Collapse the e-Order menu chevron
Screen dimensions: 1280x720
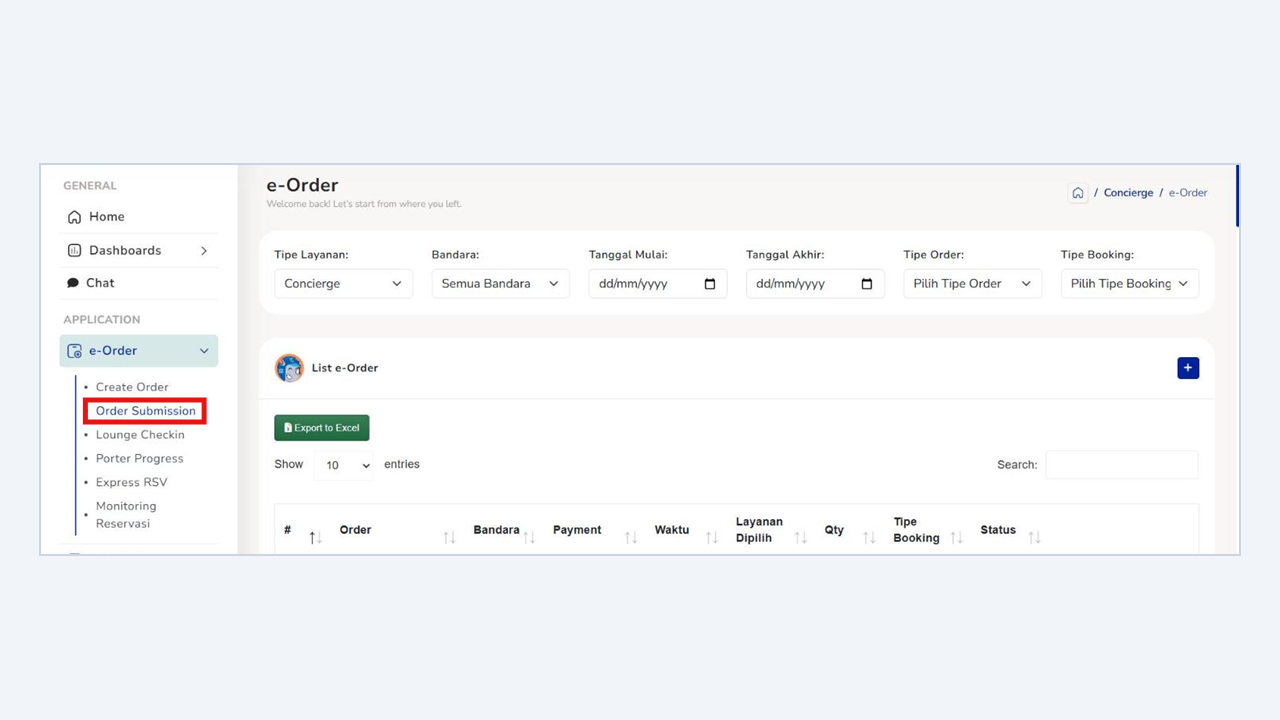pyautogui.click(x=204, y=351)
